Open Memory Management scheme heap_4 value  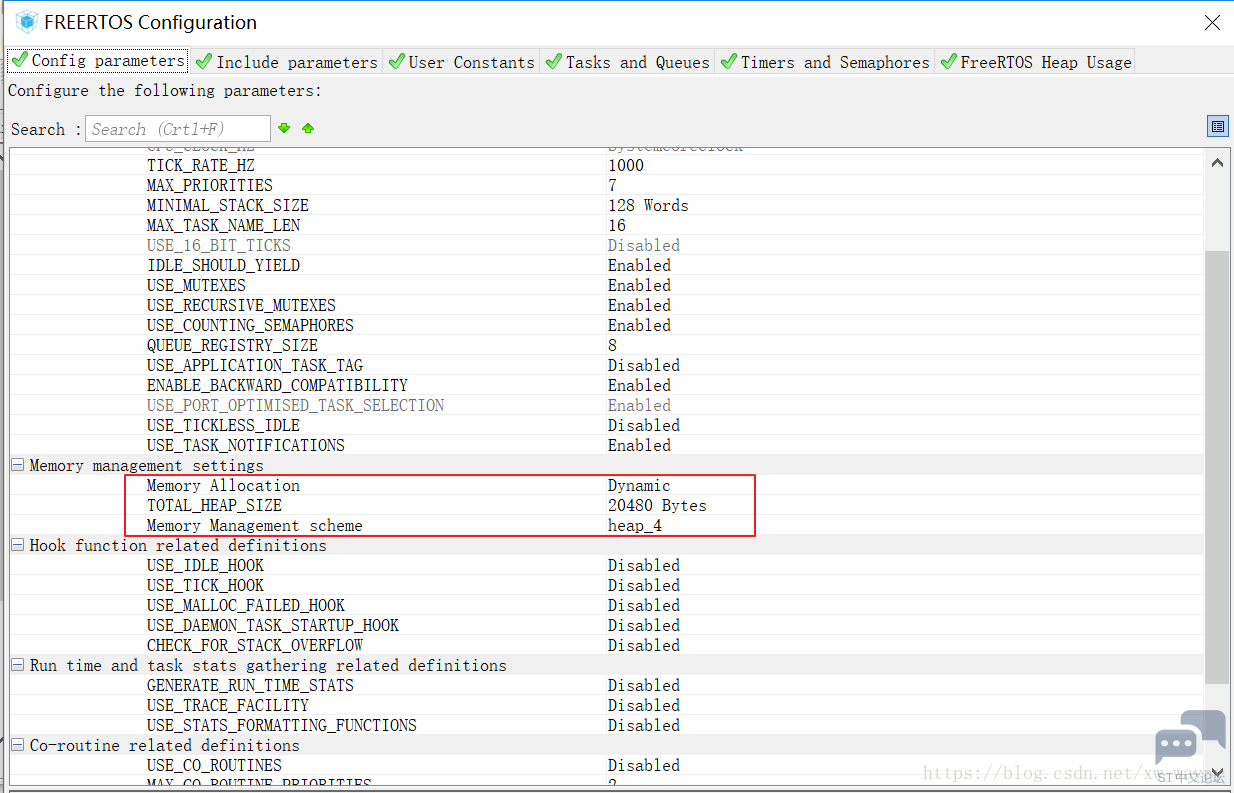(635, 525)
